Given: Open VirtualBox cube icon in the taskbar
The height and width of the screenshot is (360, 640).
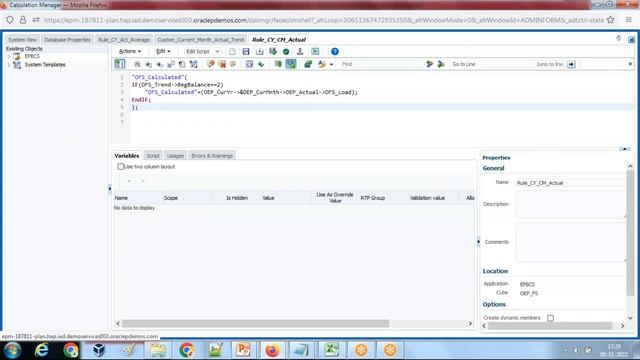Looking at the screenshot, I should tap(99, 350).
